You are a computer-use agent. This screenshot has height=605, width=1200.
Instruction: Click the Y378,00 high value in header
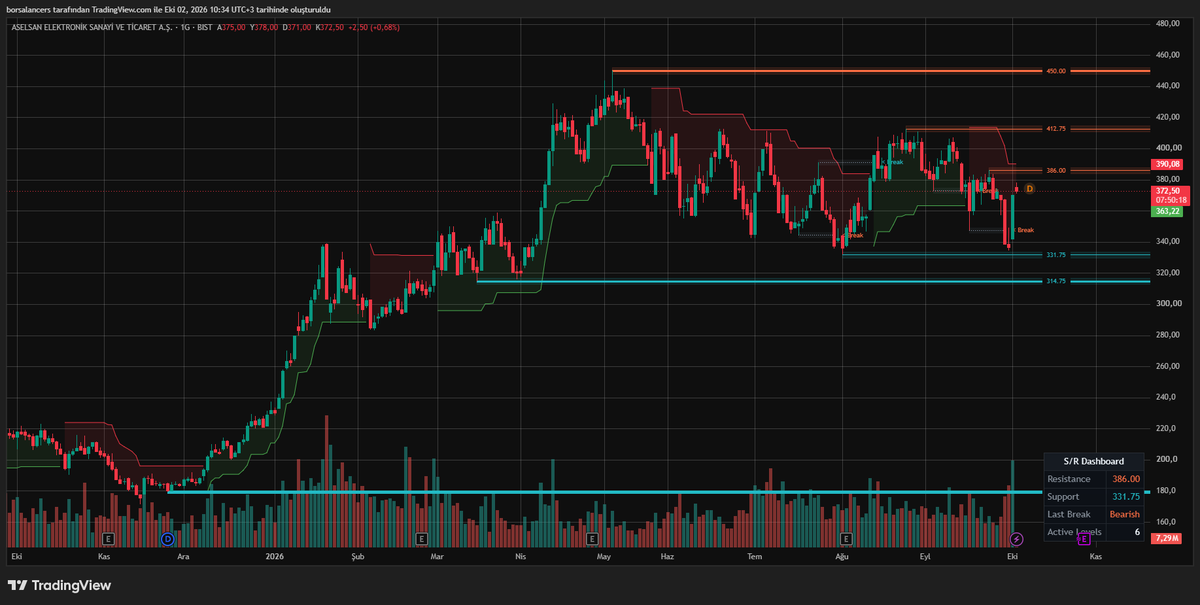pyautogui.click(x=262, y=27)
